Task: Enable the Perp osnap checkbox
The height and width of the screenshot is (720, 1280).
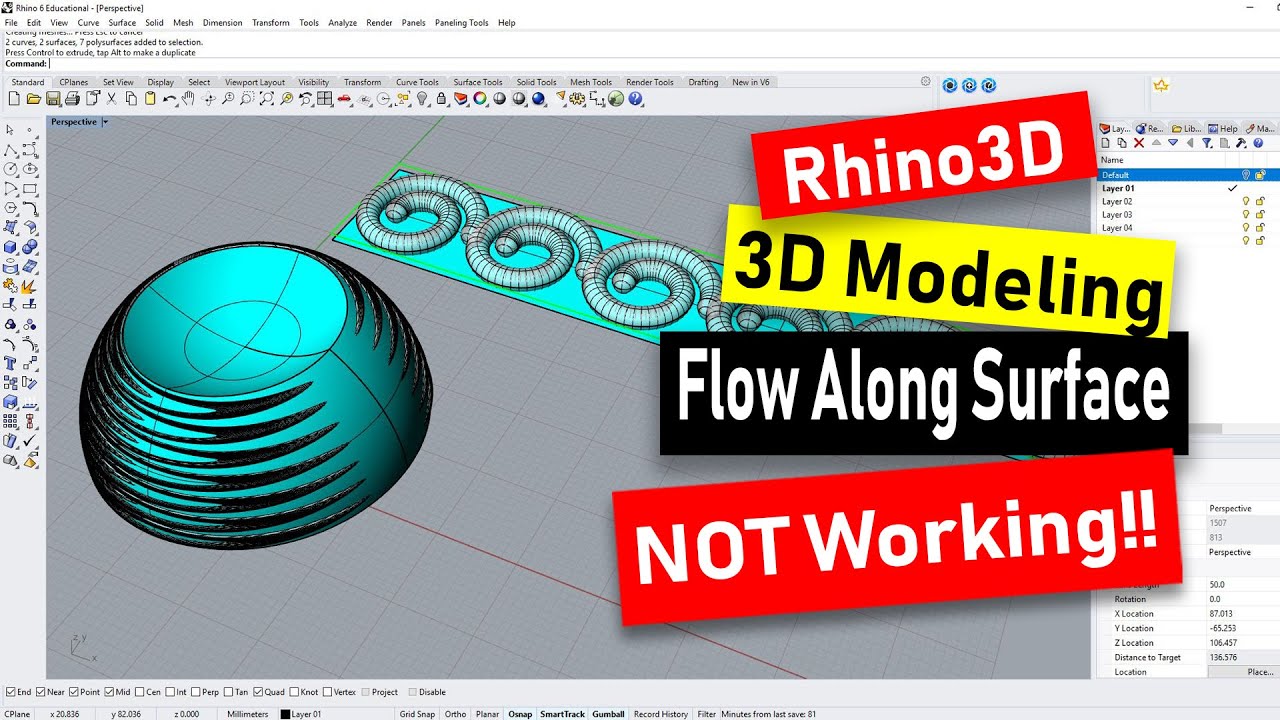Action: point(196,692)
